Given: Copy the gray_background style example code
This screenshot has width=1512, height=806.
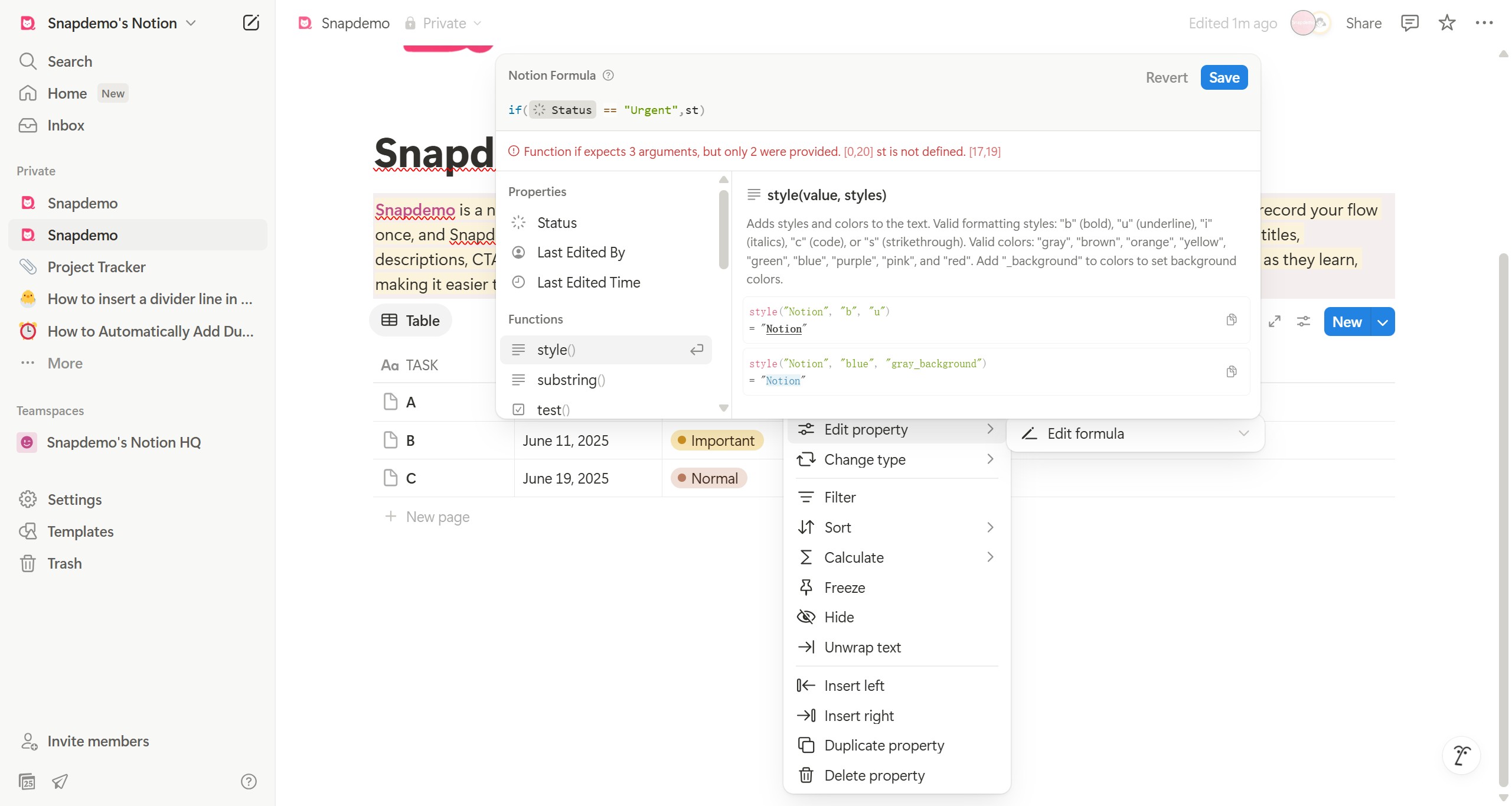Looking at the screenshot, I should point(1231,371).
